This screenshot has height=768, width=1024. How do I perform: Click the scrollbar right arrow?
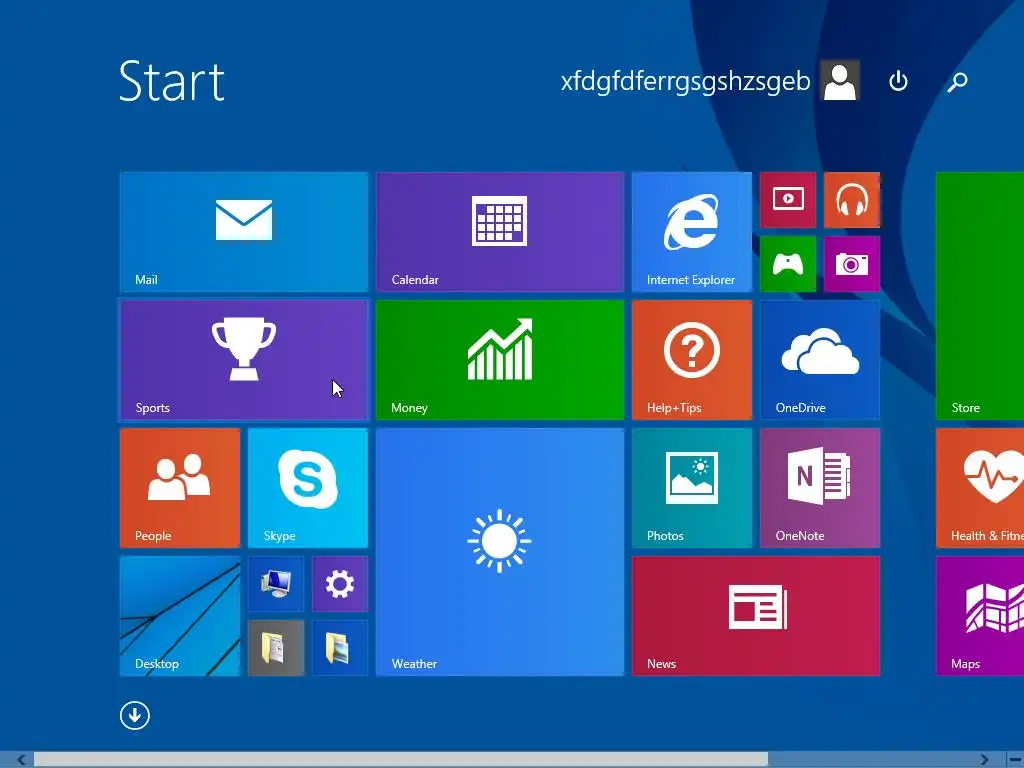click(985, 760)
